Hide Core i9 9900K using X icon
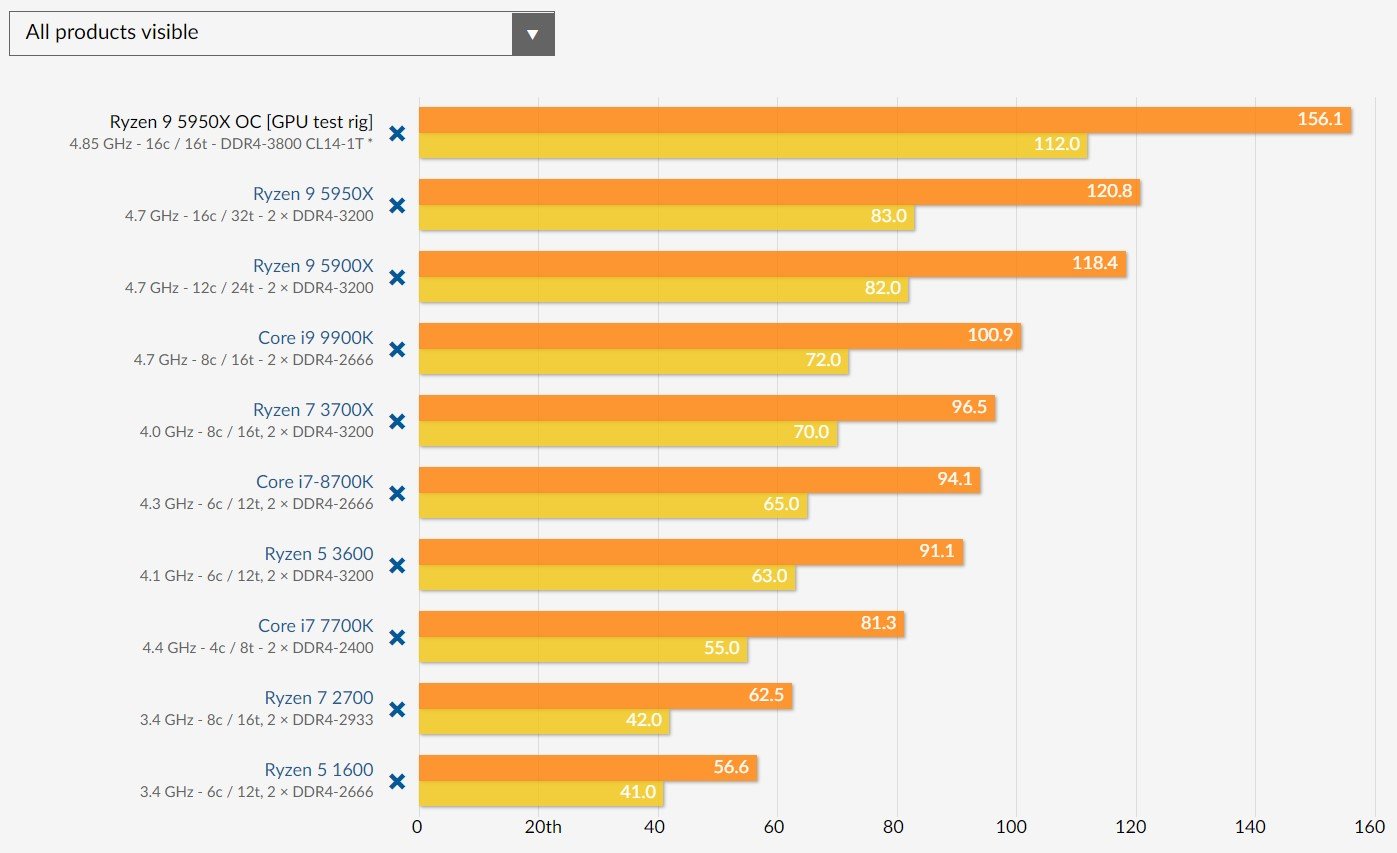Screen dimensions: 1397x853 397,349
